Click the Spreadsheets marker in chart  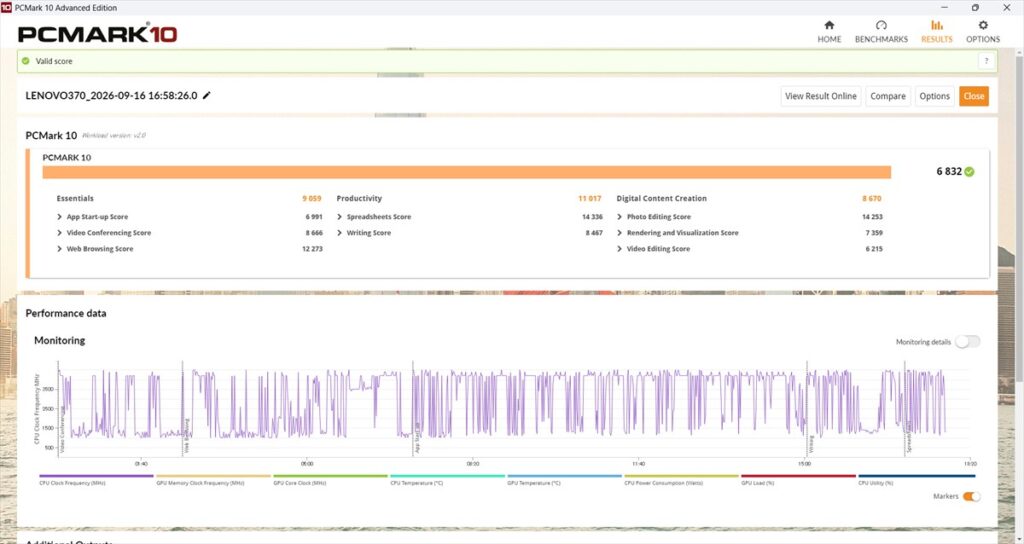(x=909, y=438)
